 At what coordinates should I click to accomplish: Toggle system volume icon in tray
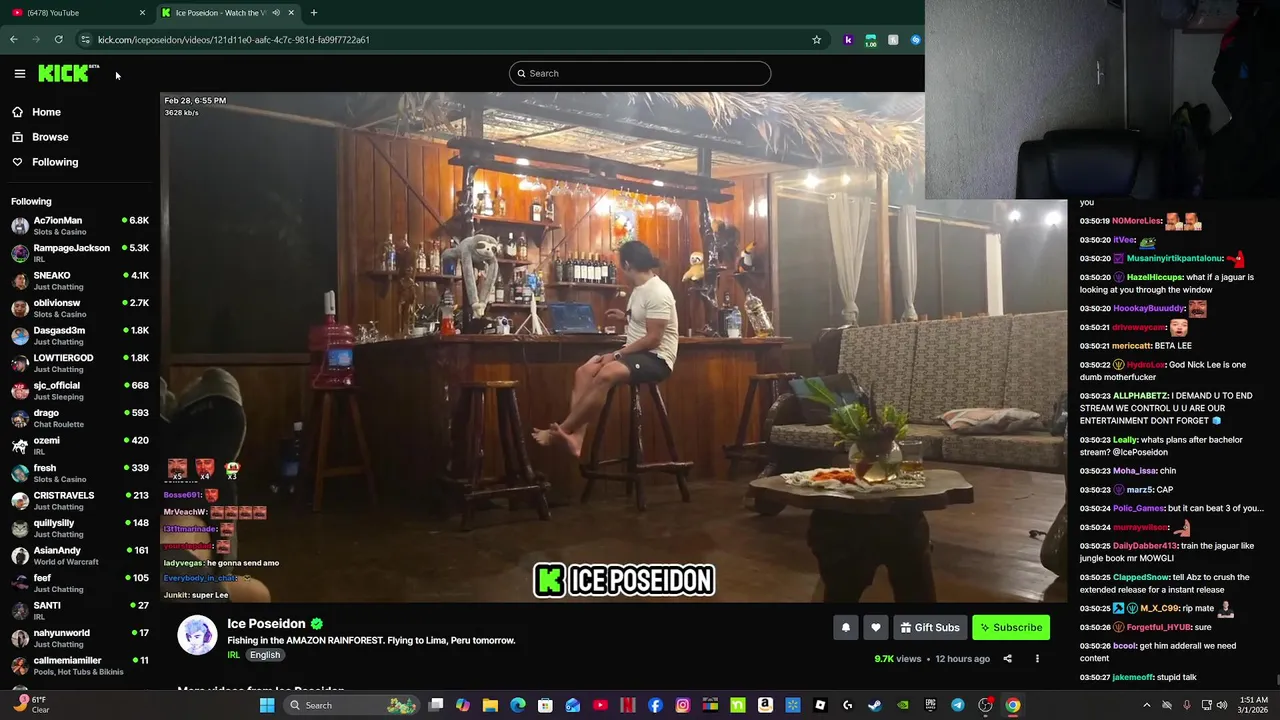point(1222,705)
